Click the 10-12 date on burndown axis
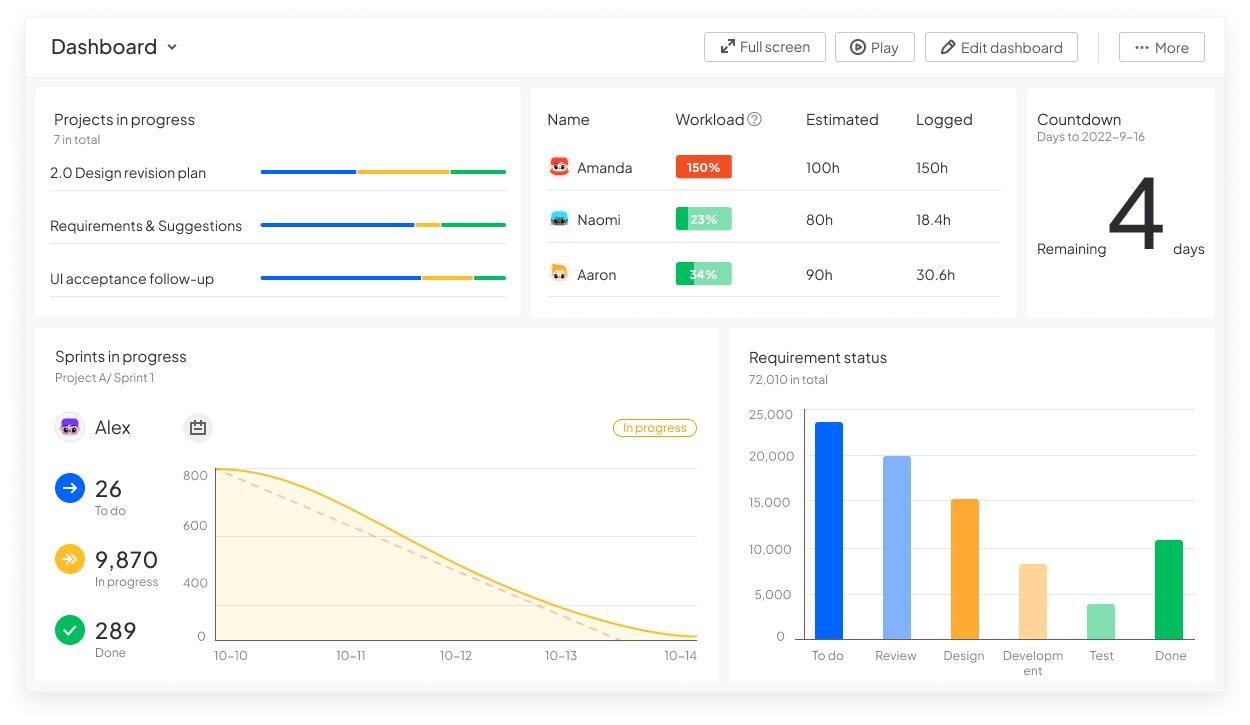This screenshot has height=725, width=1250. tap(456, 656)
